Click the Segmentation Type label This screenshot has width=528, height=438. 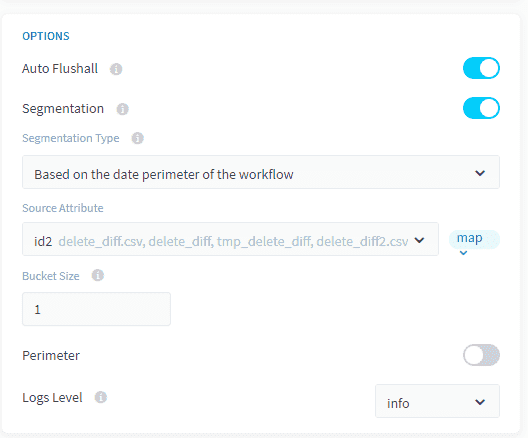(x=71, y=138)
